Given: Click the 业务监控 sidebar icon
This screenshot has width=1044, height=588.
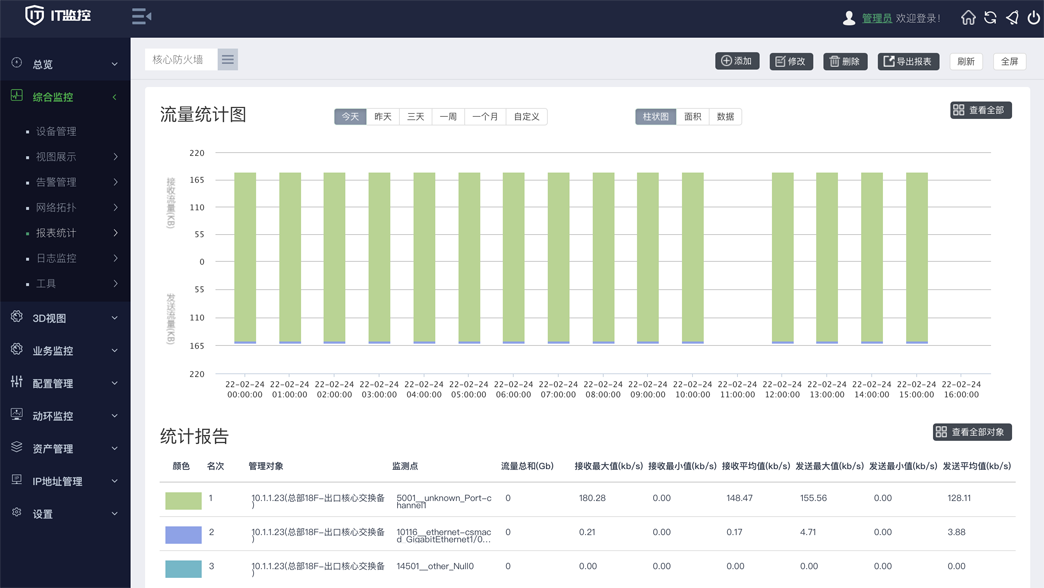Looking at the screenshot, I should click(x=17, y=349).
